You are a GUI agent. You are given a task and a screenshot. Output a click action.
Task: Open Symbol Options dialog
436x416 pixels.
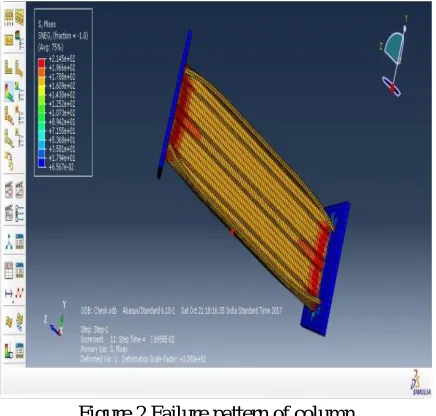(20, 115)
